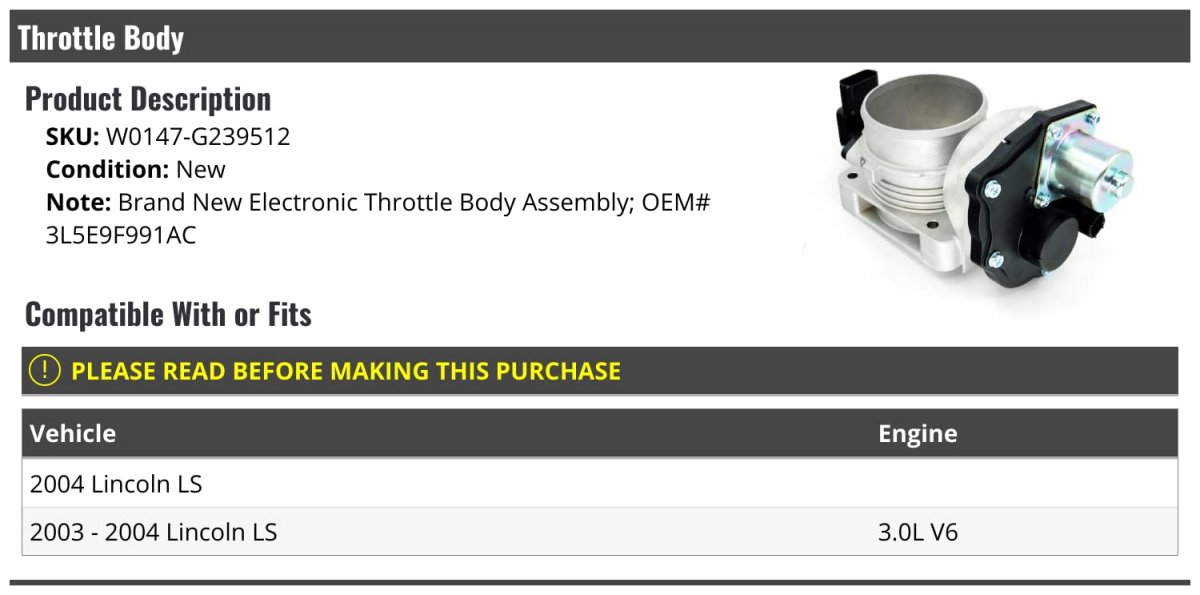Click the yellow exclamation warning icon
Image resolution: width=1200 pixels, height=595 pixels.
(45, 371)
